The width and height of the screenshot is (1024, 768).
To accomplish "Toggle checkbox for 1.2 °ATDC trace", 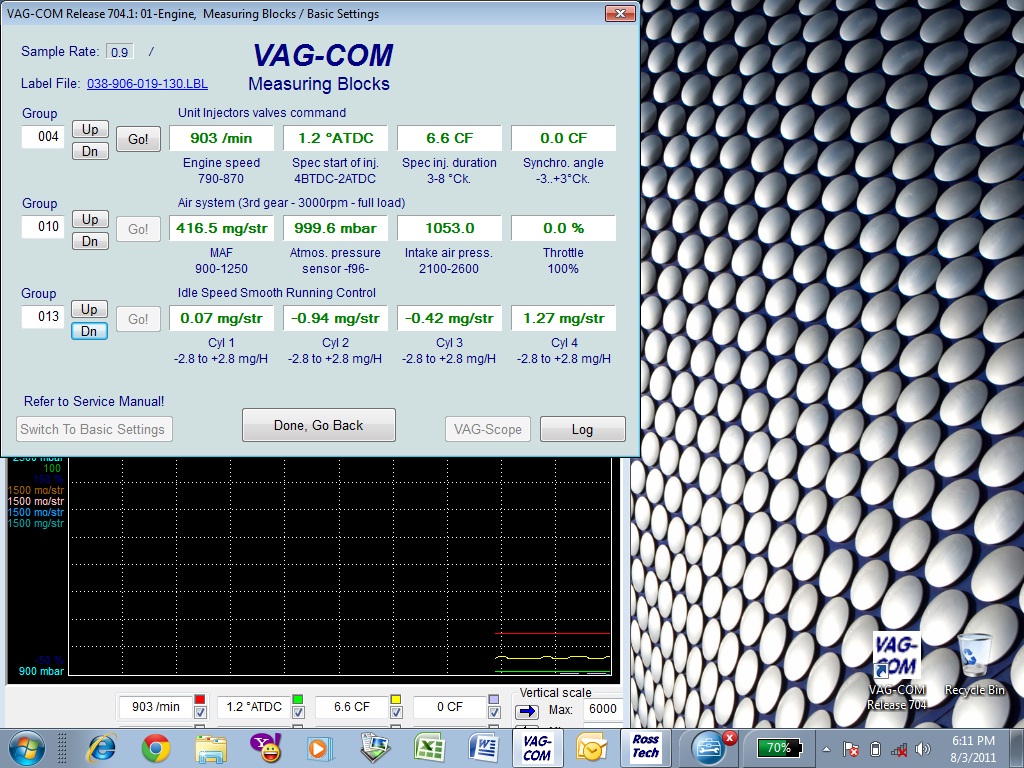I will tap(298, 712).
